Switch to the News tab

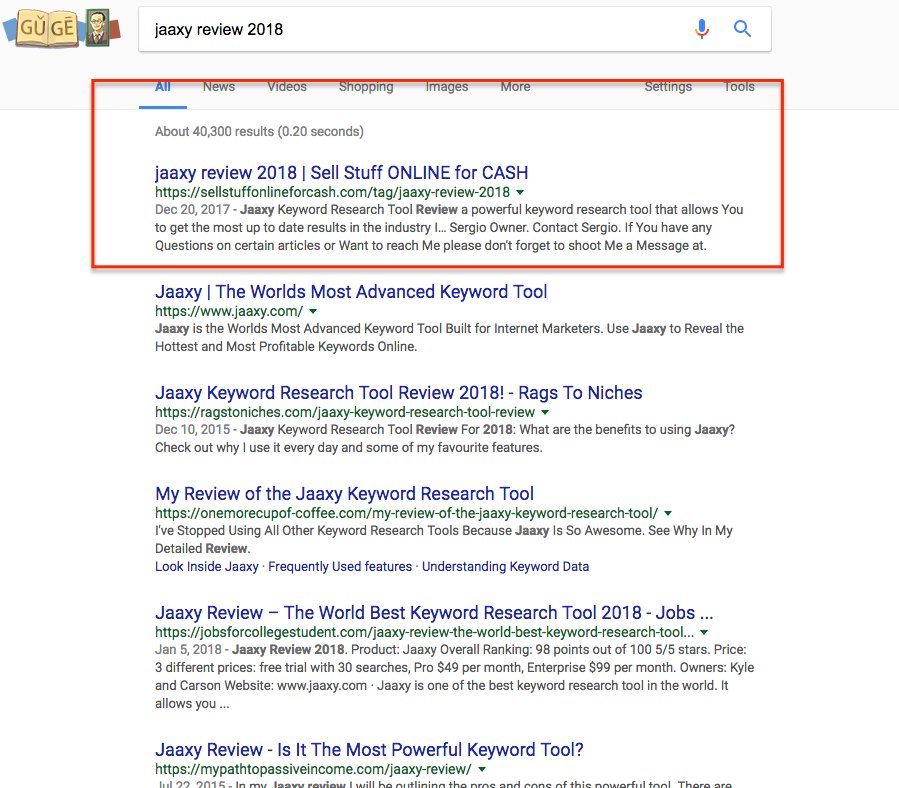click(219, 87)
